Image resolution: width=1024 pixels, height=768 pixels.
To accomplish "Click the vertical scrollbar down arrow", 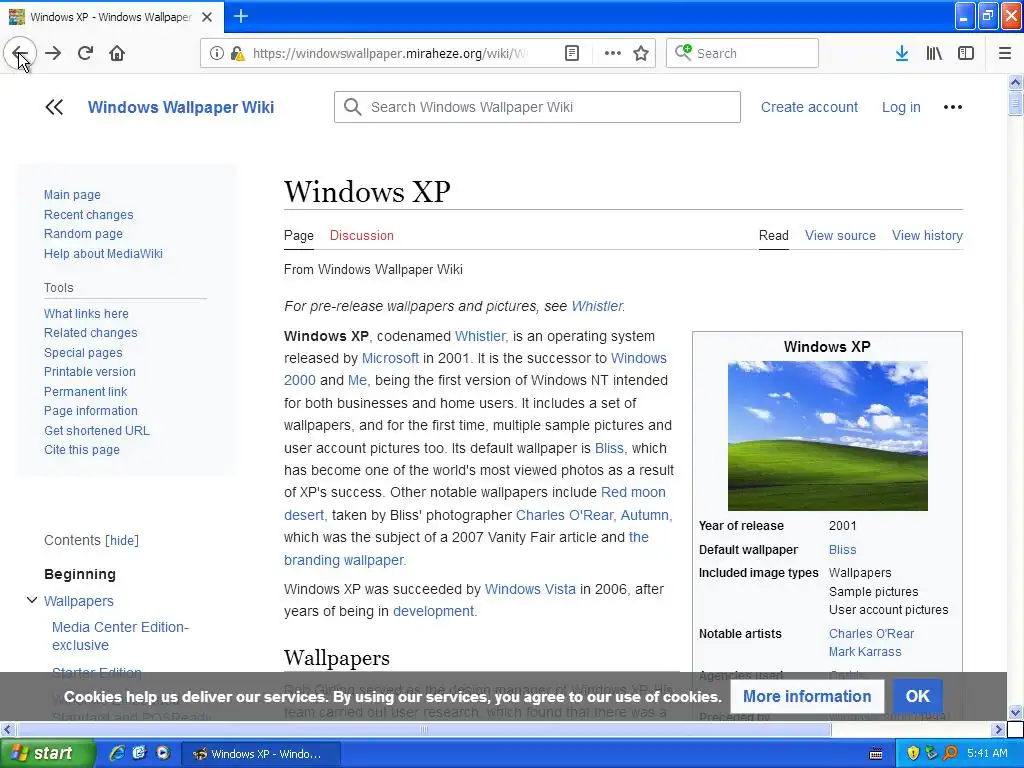I will 1015,712.
